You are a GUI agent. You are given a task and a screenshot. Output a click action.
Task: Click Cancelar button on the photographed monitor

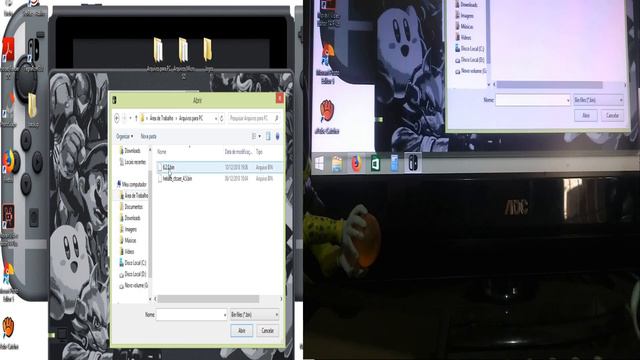coord(612,116)
